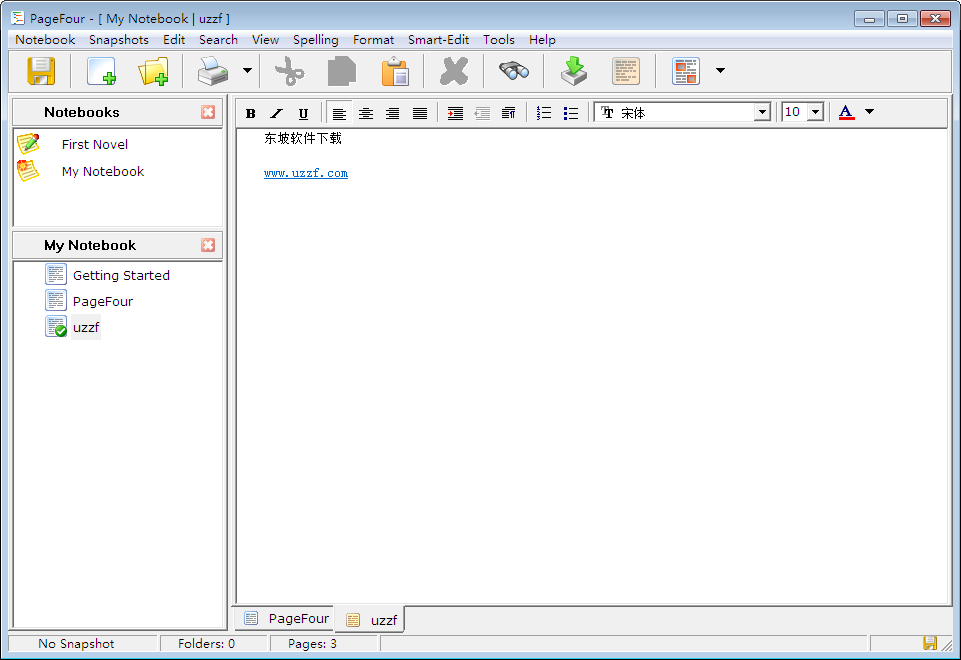This screenshot has height=660, width=961.
Task: Open the Tools menu
Action: [x=499, y=40]
